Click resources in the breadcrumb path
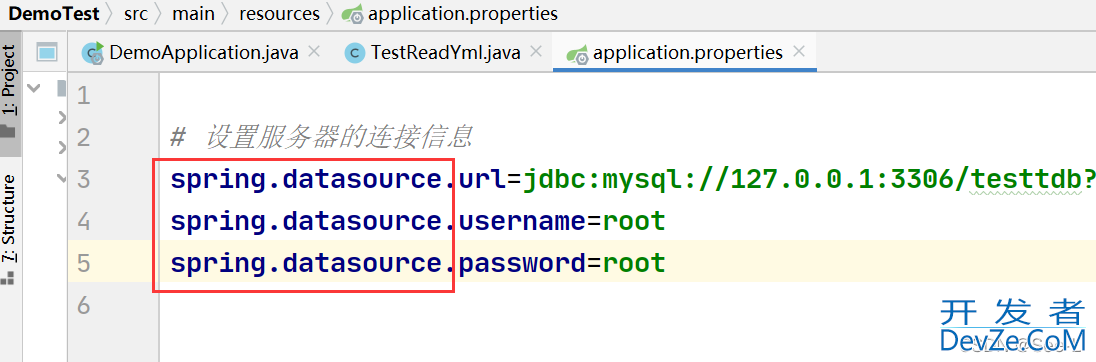The image size is (1096, 362). point(280,13)
